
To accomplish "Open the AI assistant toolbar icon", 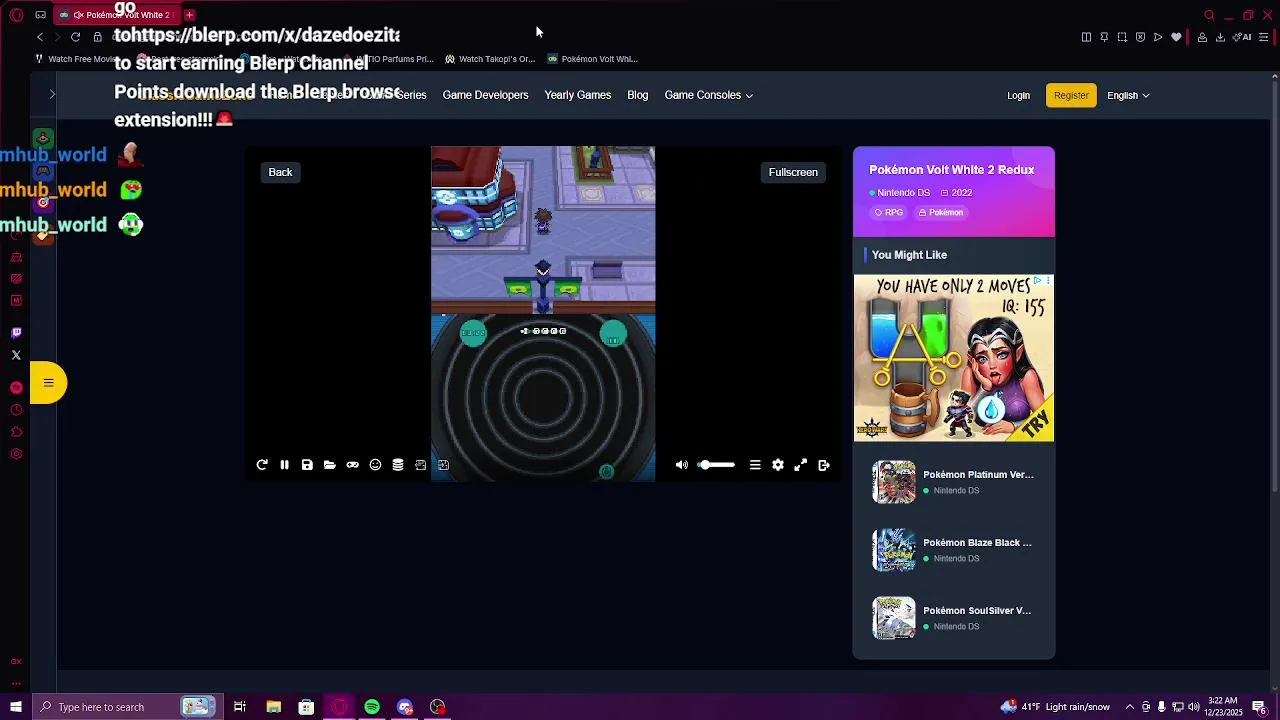I will tap(1242, 37).
